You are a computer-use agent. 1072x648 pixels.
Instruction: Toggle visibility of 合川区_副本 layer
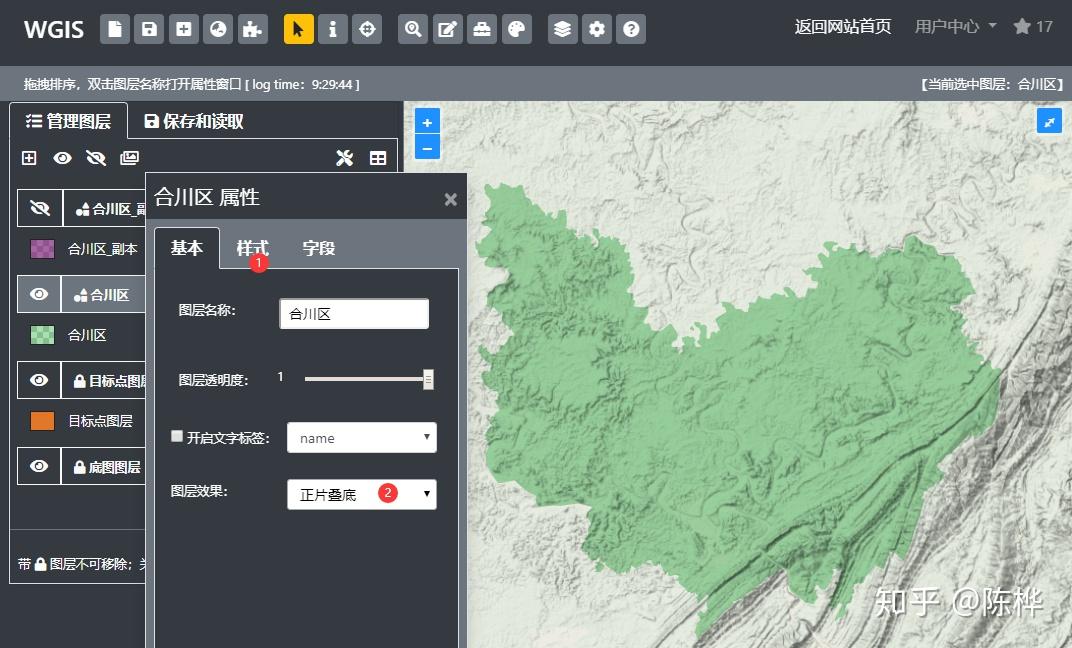40,208
